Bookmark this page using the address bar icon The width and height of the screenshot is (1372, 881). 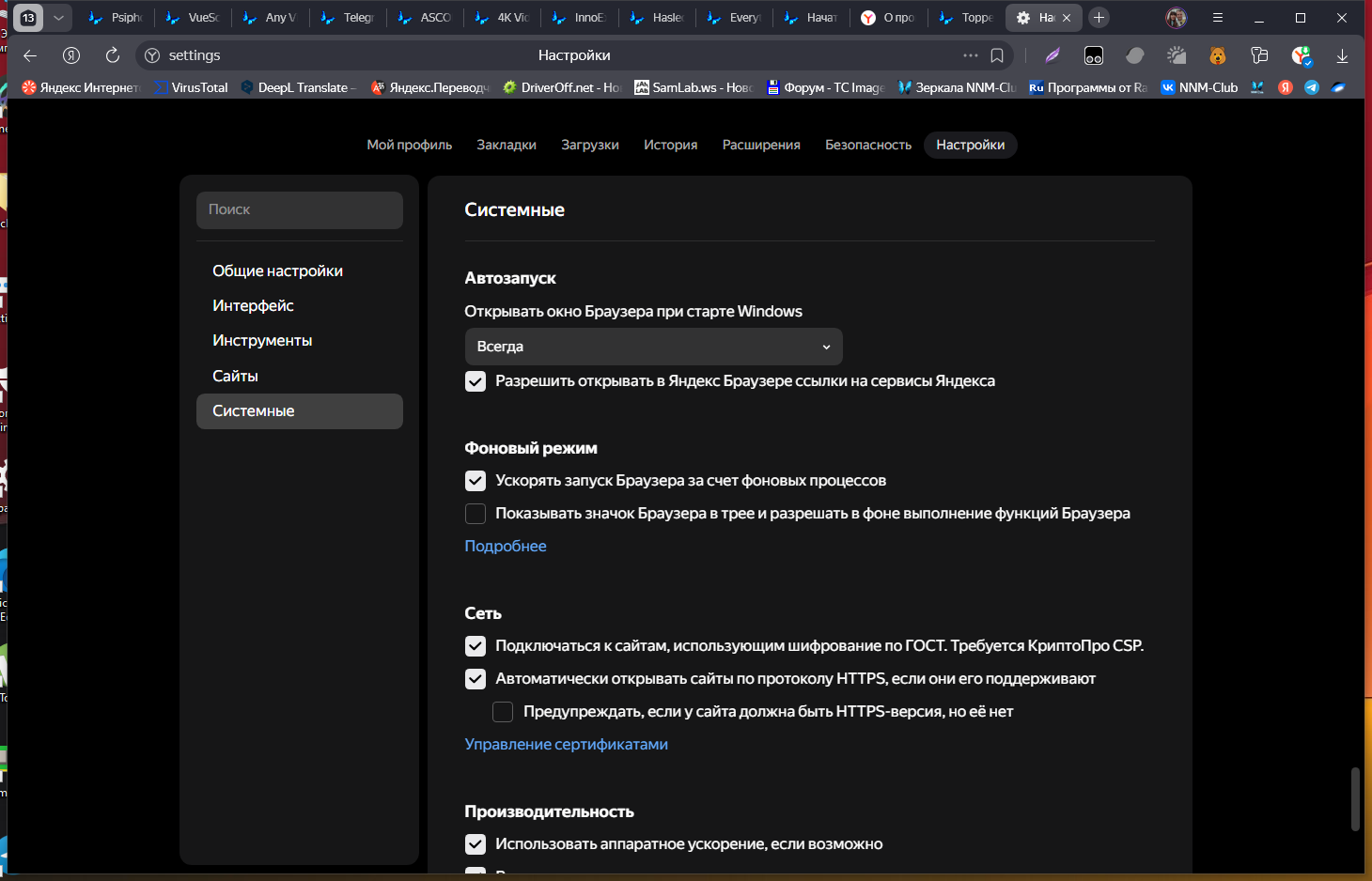(x=997, y=55)
